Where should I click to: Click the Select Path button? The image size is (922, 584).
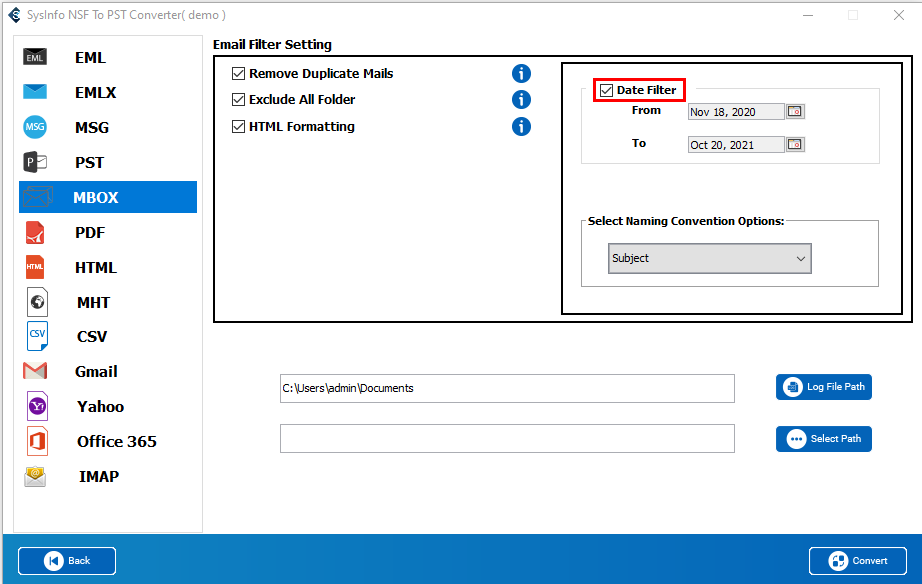click(x=823, y=439)
